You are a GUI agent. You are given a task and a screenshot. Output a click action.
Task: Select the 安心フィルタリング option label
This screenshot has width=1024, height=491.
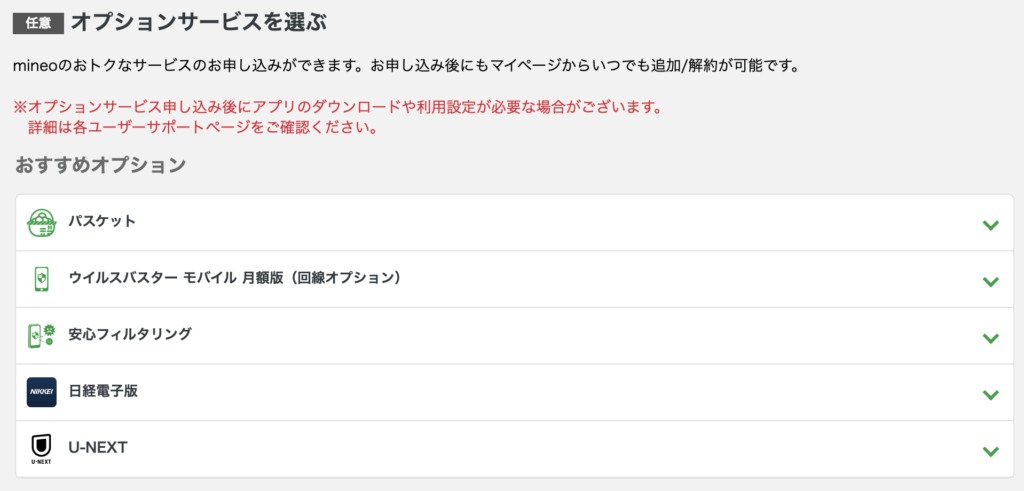coord(130,334)
